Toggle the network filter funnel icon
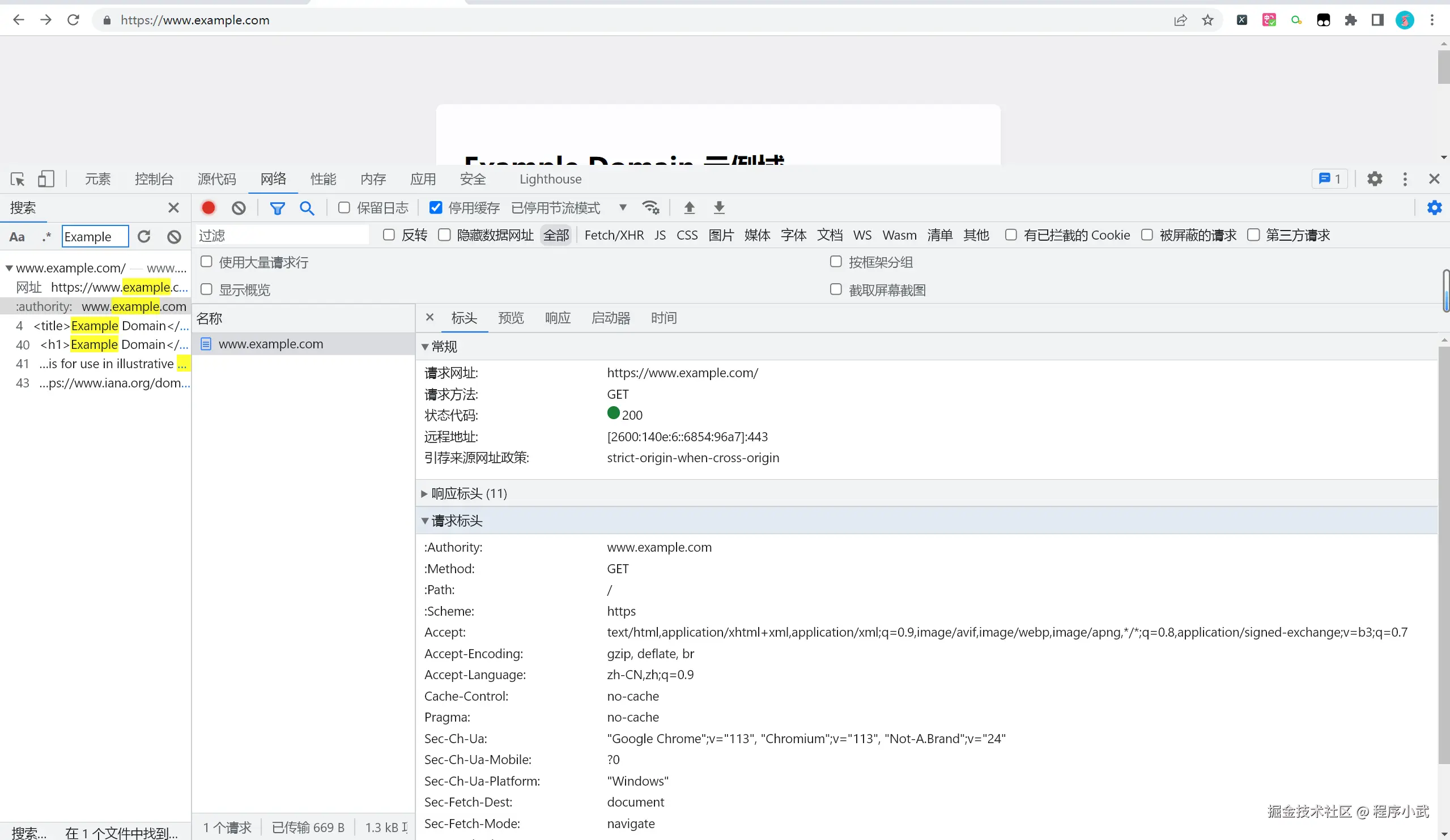The height and width of the screenshot is (840, 1450). pyautogui.click(x=277, y=208)
